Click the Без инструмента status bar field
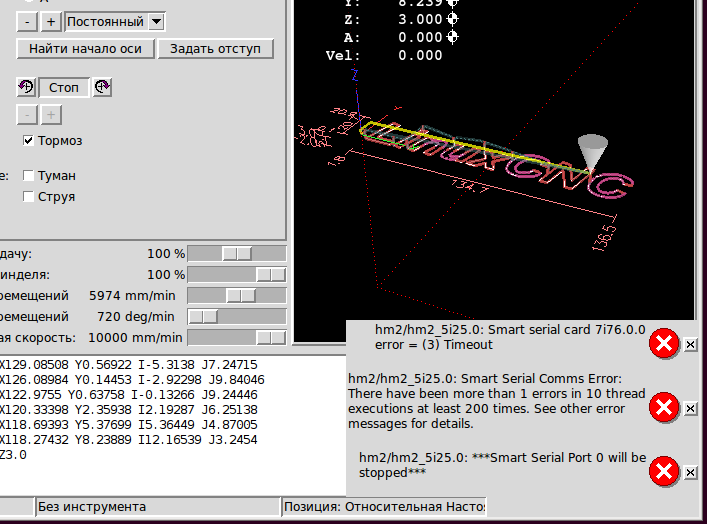 tap(157, 507)
